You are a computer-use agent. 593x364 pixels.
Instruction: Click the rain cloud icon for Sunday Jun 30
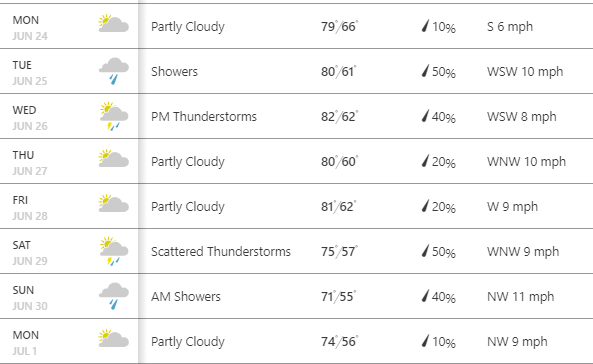[x=114, y=296]
